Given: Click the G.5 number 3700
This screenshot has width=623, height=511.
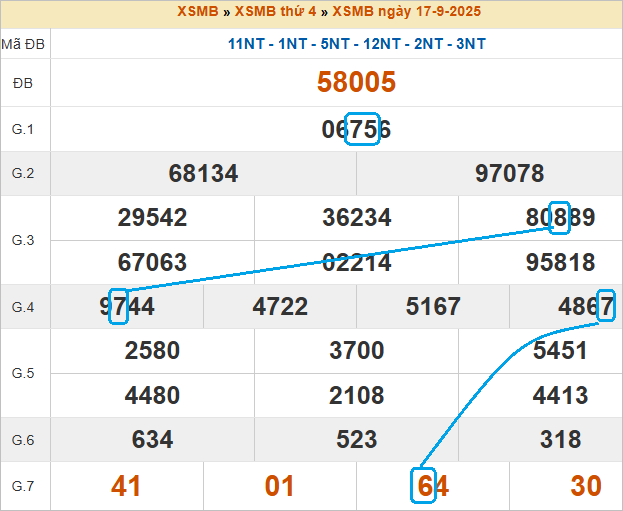Looking at the screenshot, I should [356, 351].
